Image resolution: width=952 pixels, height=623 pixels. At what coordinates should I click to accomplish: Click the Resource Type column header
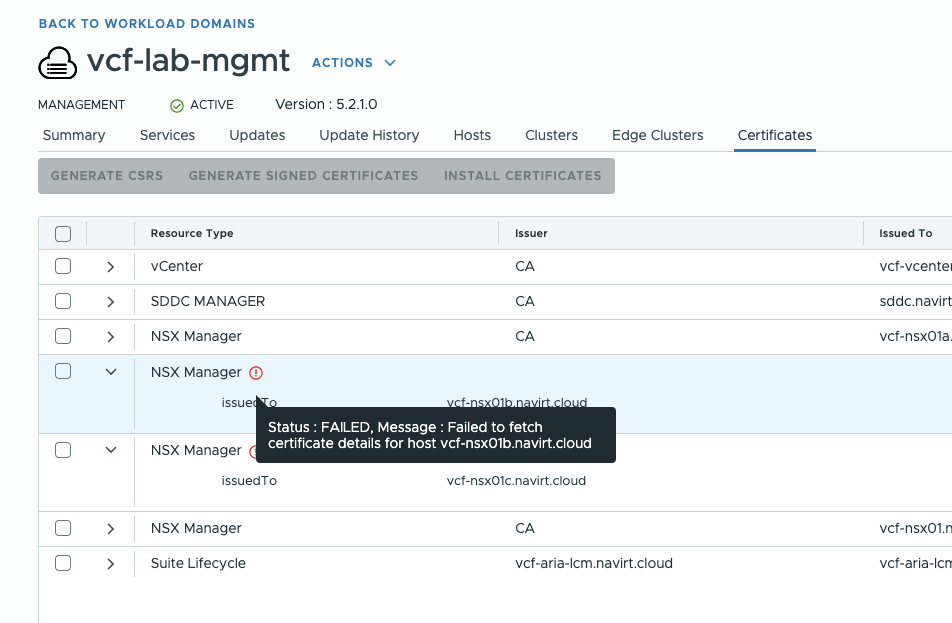point(192,233)
